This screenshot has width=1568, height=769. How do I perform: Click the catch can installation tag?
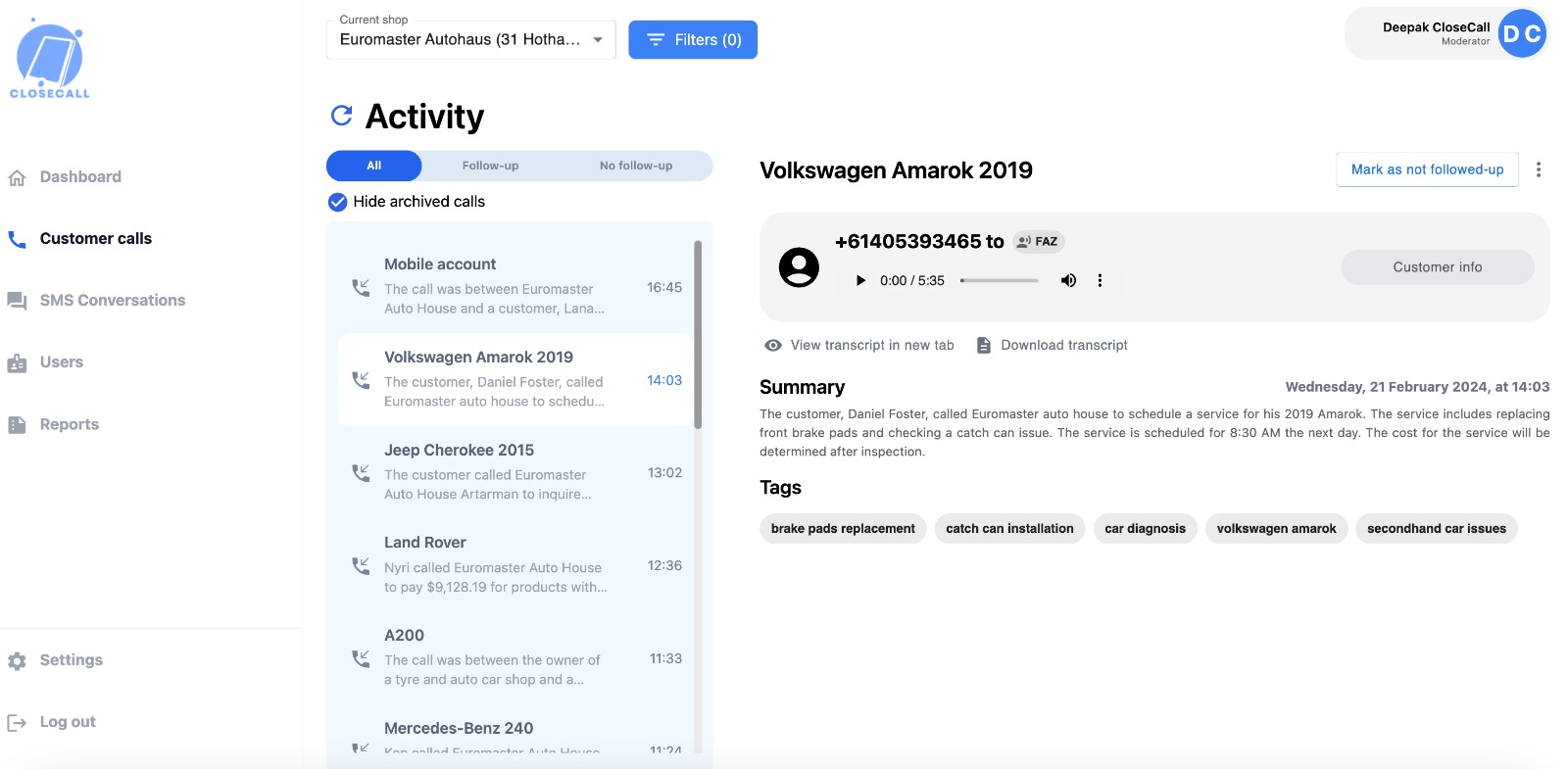point(1009,529)
